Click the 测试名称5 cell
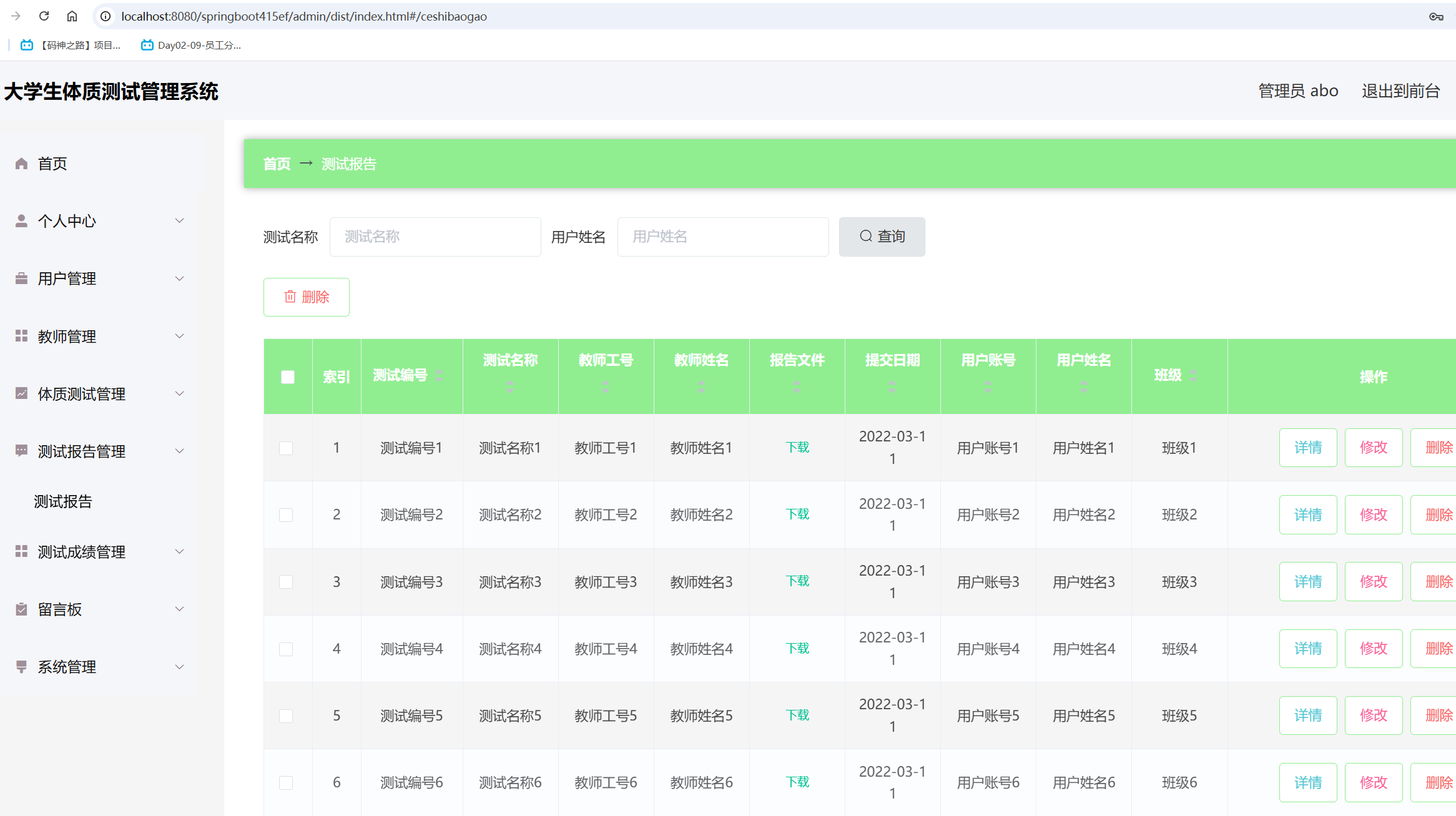 pyautogui.click(x=510, y=715)
